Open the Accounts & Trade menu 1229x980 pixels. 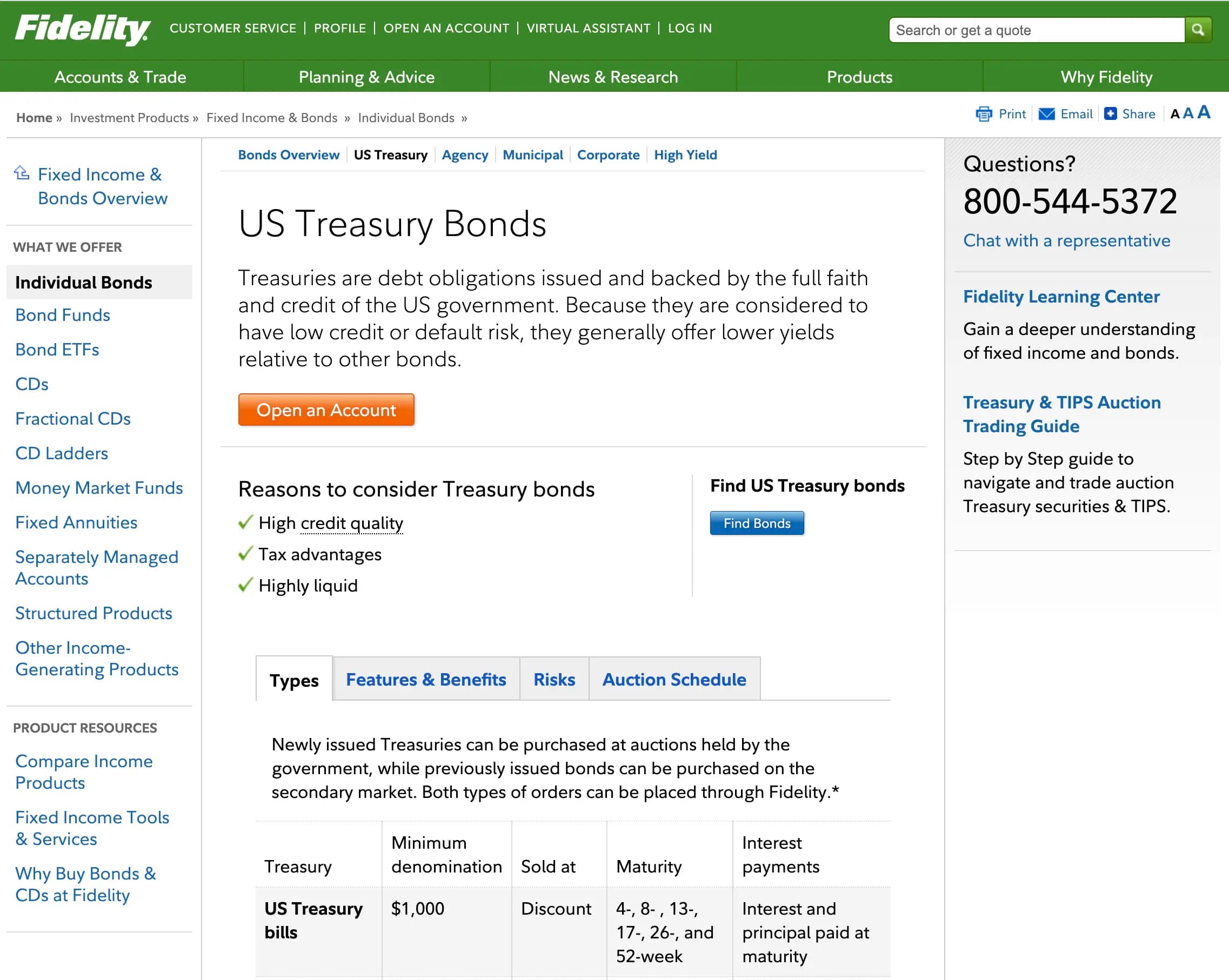tap(121, 77)
